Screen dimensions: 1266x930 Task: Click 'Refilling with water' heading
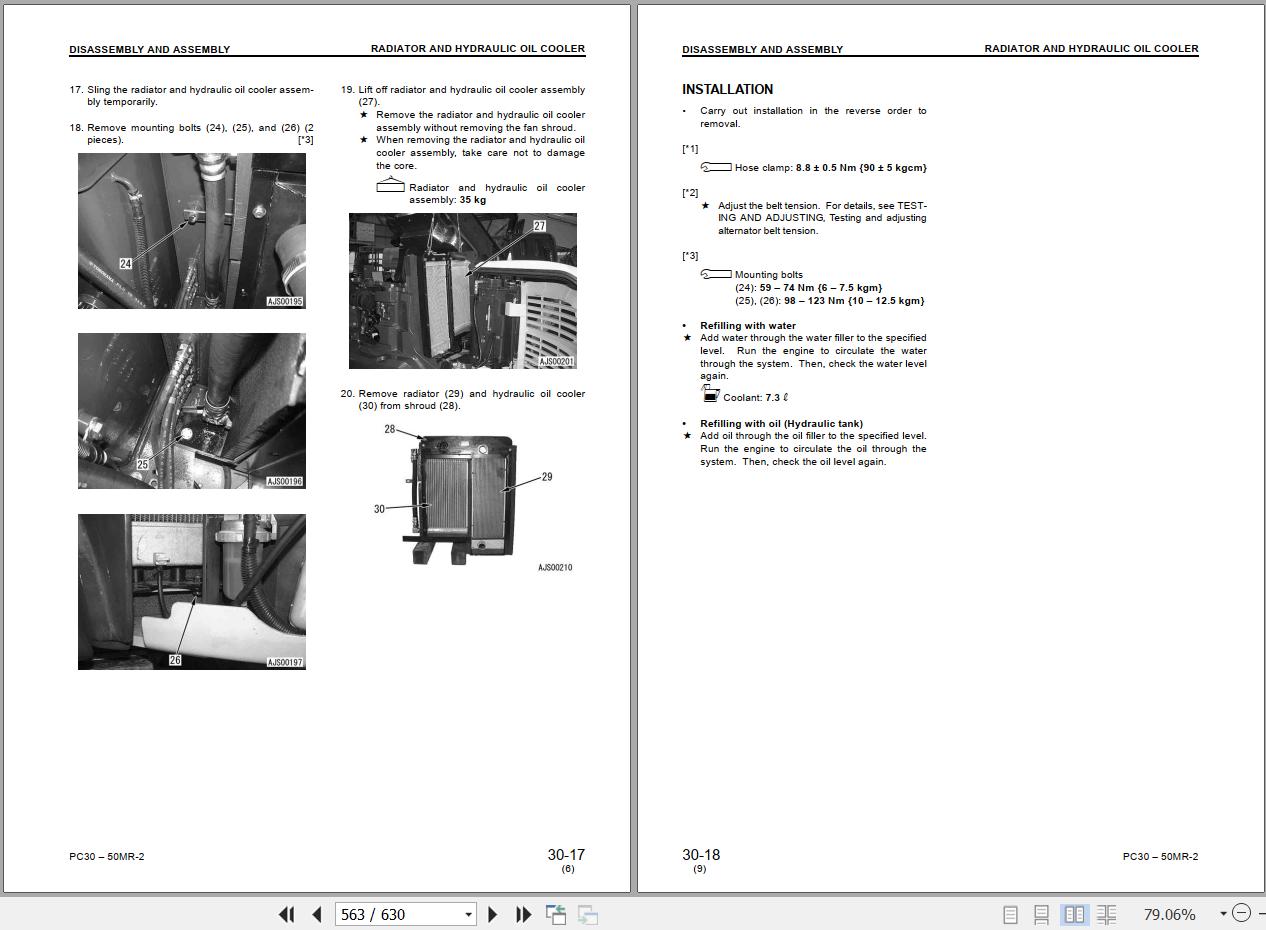click(x=748, y=326)
